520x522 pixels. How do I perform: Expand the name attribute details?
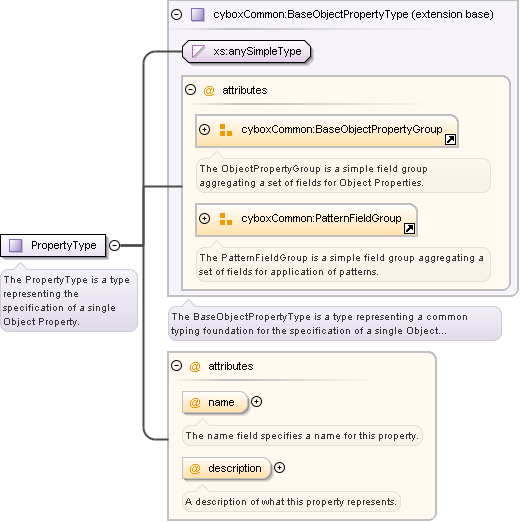tap(256, 402)
